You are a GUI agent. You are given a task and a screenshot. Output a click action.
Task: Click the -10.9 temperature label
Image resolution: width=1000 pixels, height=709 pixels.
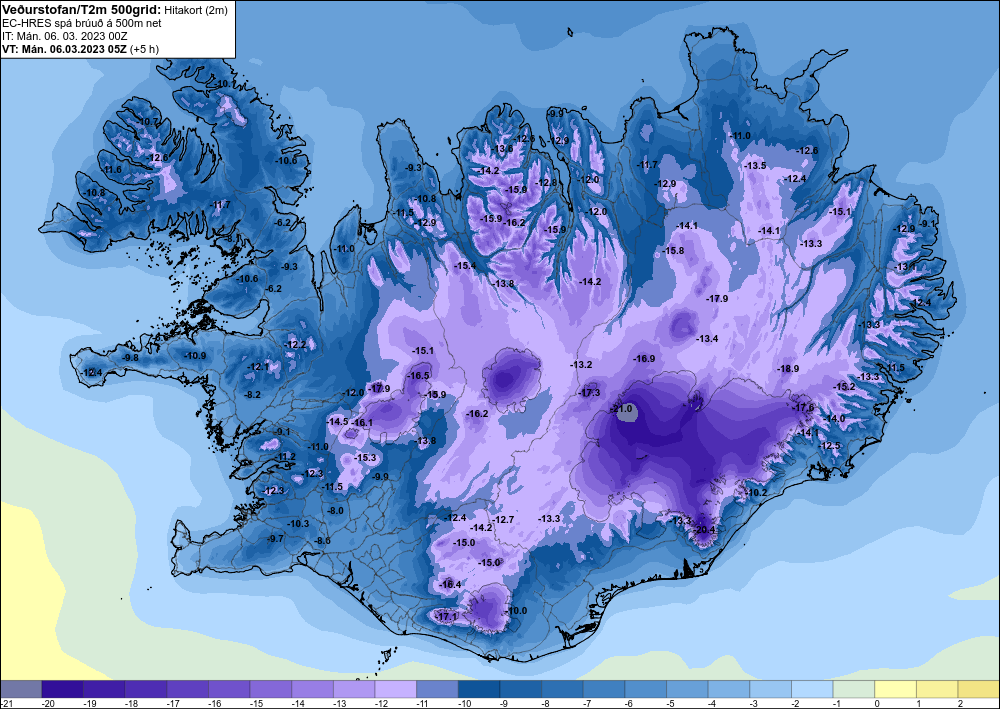195,356
